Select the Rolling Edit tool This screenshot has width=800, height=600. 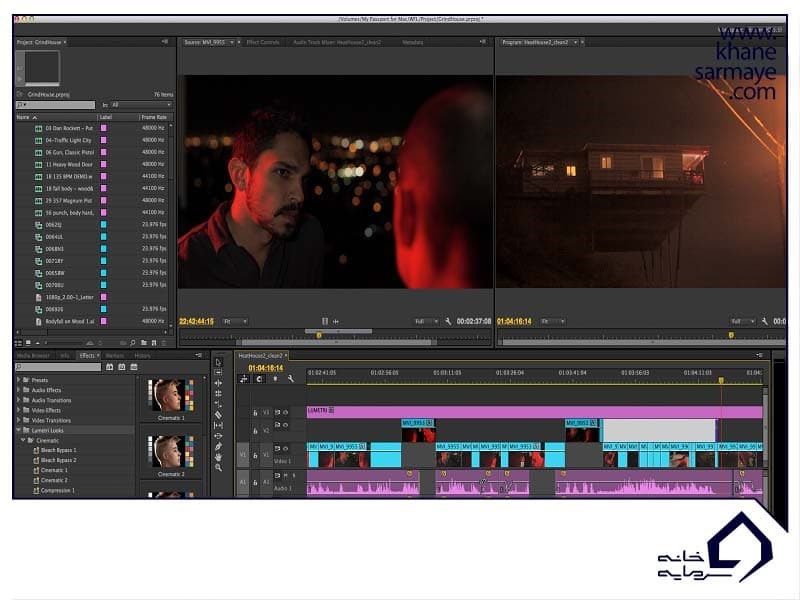click(218, 393)
